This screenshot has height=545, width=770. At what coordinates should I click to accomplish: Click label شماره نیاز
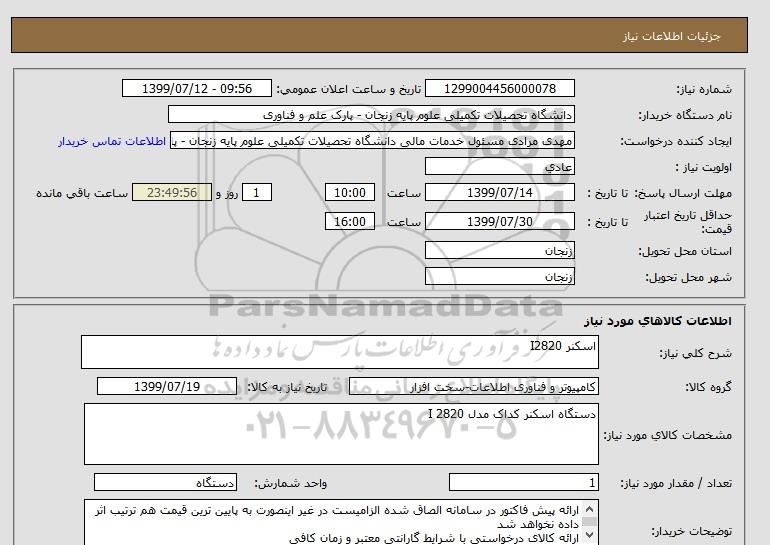(704, 89)
